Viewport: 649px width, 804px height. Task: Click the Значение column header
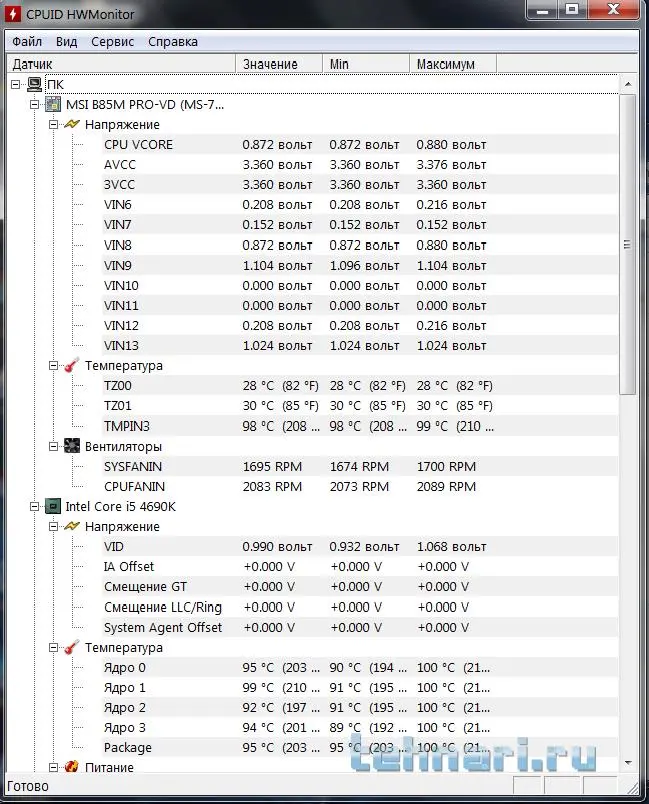click(279, 64)
